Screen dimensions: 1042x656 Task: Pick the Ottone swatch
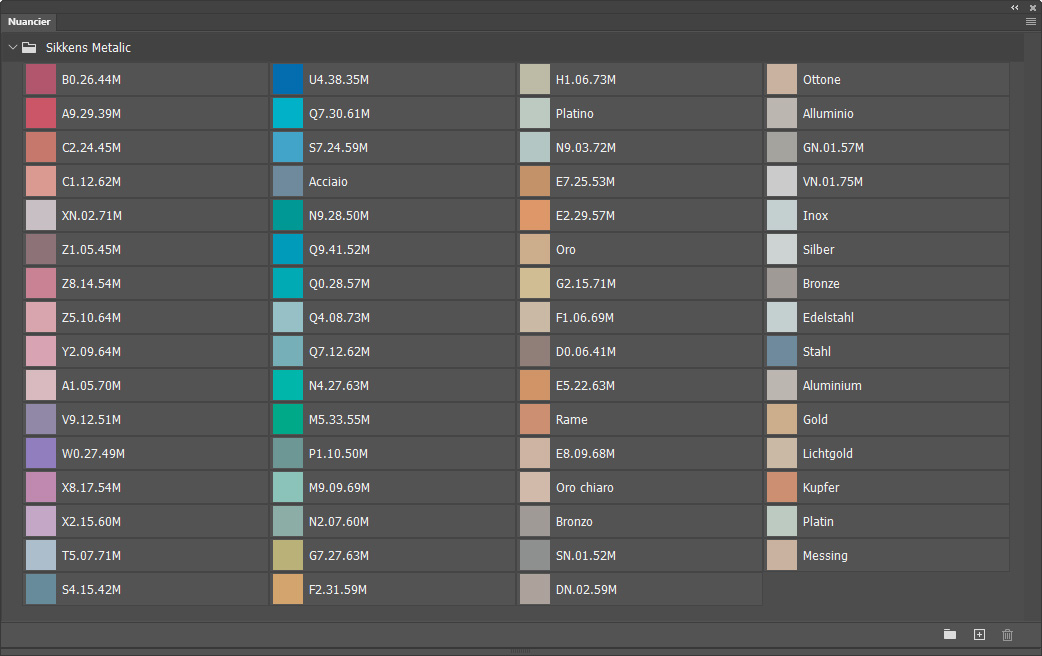tap(782, 79)
